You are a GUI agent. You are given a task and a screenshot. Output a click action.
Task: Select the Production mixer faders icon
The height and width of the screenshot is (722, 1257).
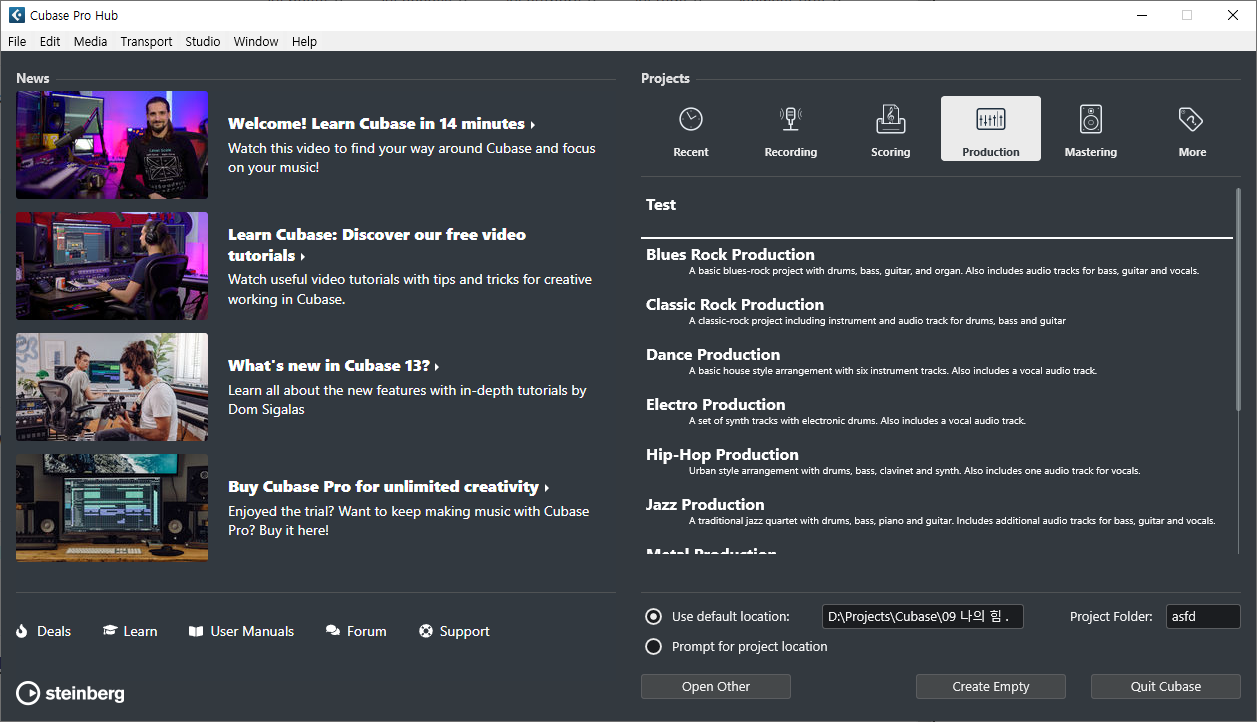[x=991, y=119]
